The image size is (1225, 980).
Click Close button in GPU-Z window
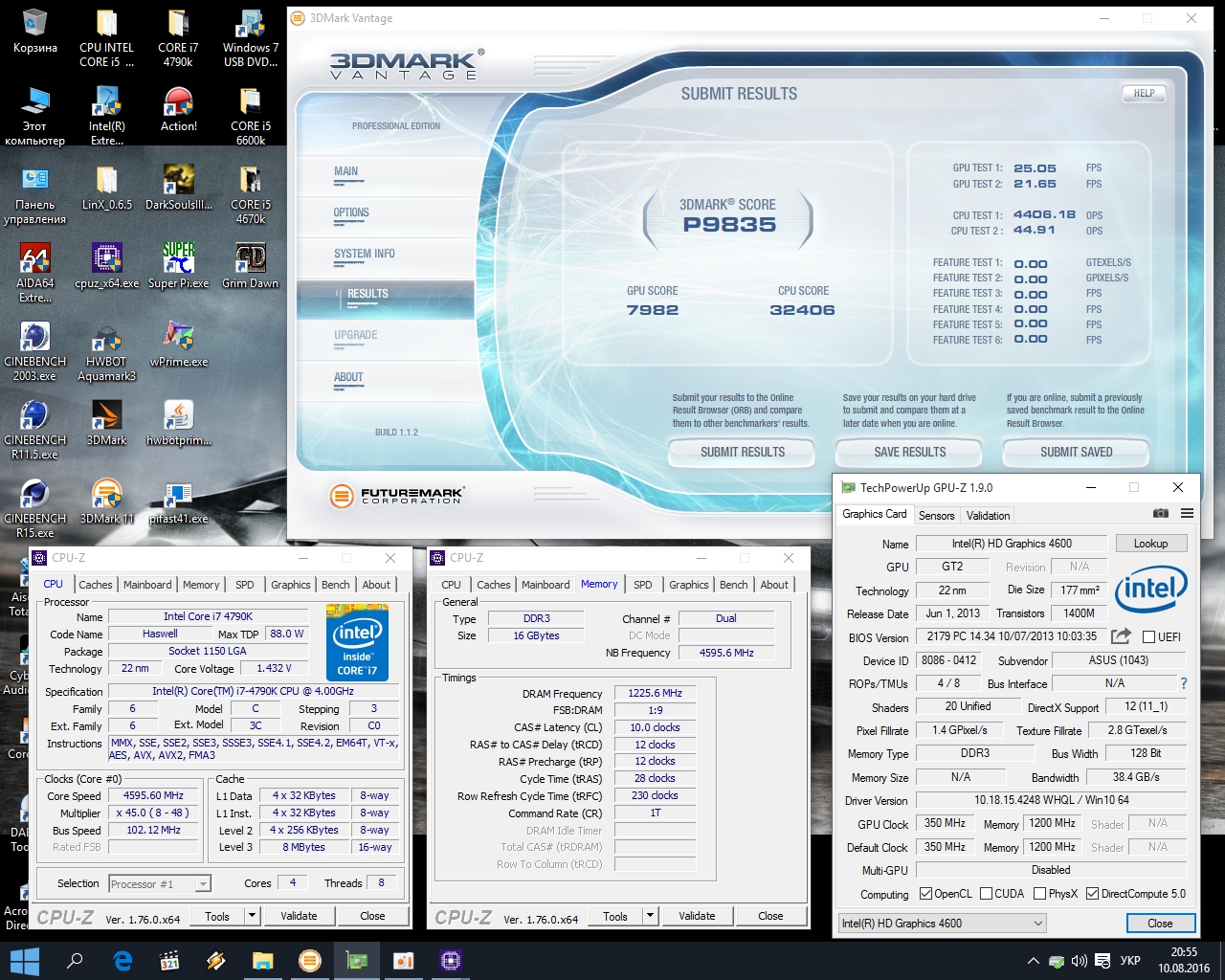pos(1160,924)
